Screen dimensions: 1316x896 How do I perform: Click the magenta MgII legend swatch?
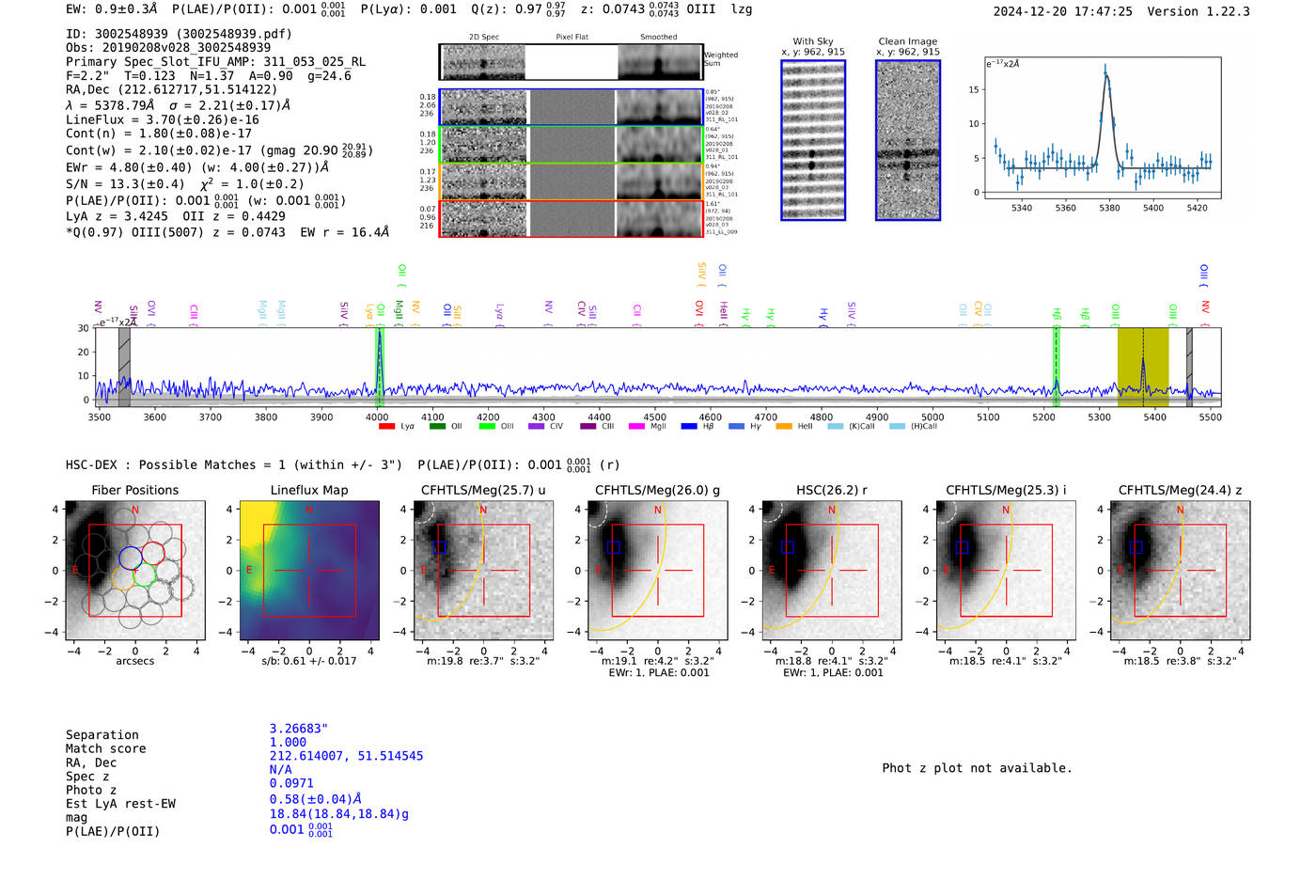click(x=637, y=426)
